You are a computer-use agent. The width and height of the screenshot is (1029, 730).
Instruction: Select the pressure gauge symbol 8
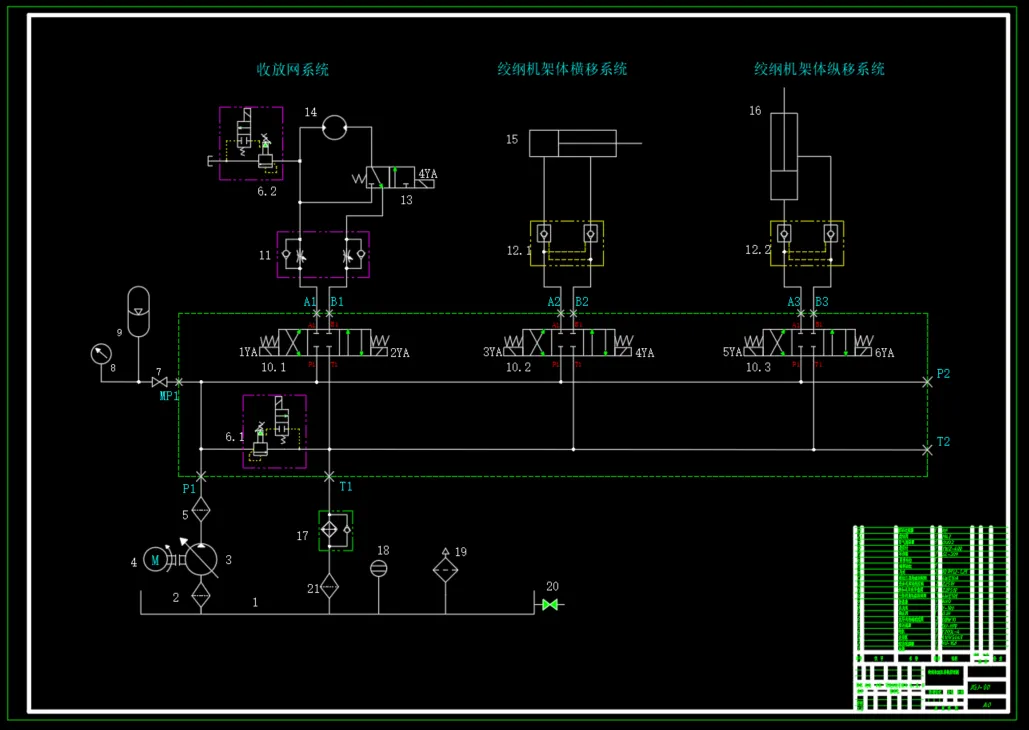[101, 354]
